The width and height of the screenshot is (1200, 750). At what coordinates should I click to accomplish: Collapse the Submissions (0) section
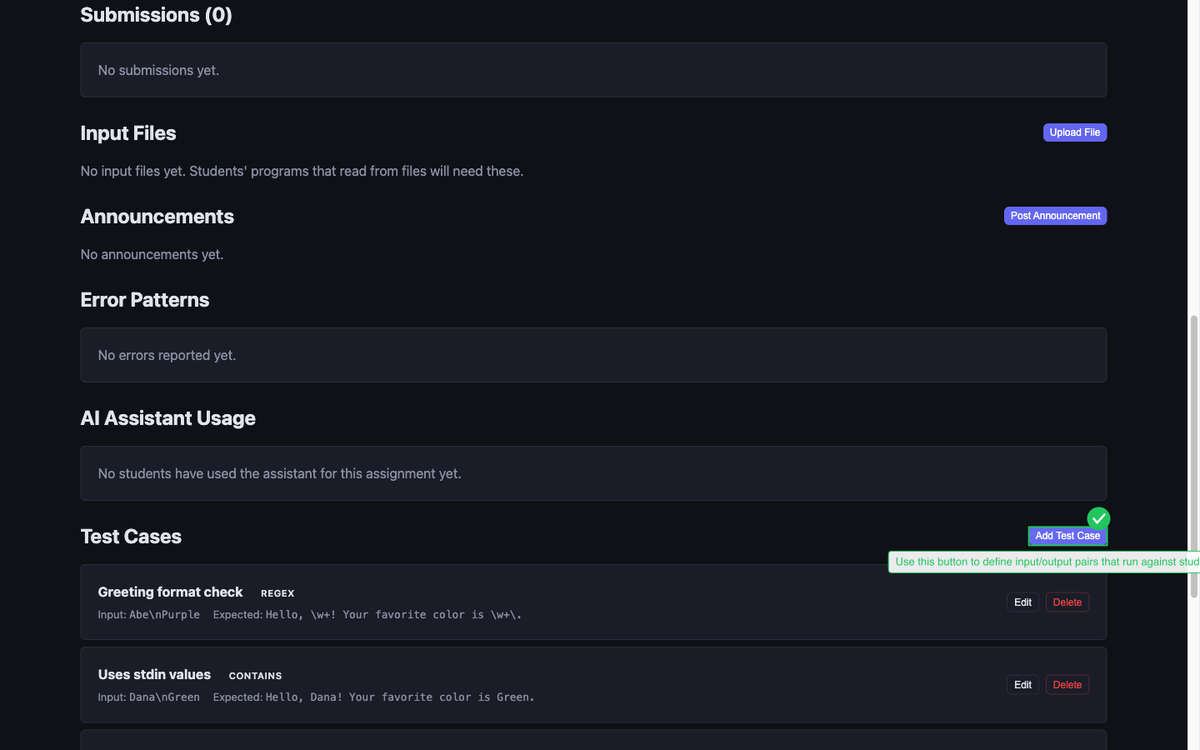155,14
